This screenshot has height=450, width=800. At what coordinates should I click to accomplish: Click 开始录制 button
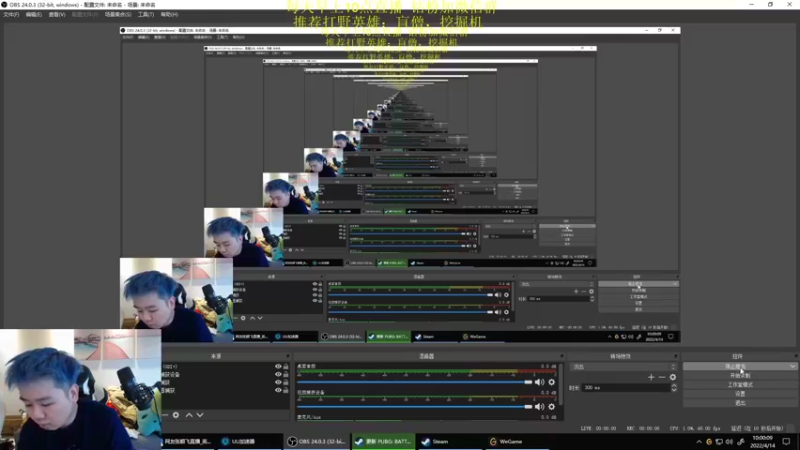[x=740, y=376]
